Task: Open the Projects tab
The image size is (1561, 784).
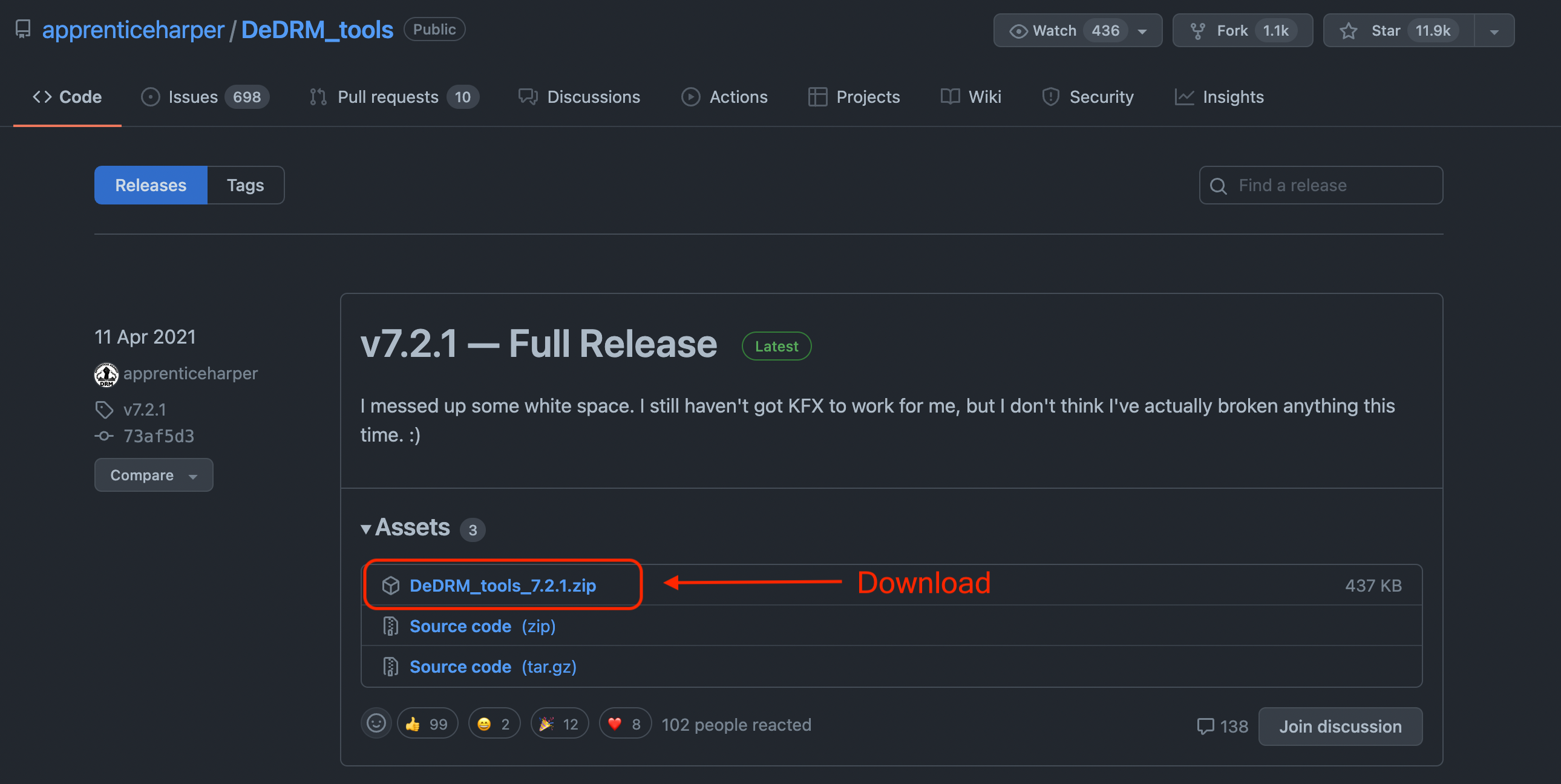Action: click(854, 97)
